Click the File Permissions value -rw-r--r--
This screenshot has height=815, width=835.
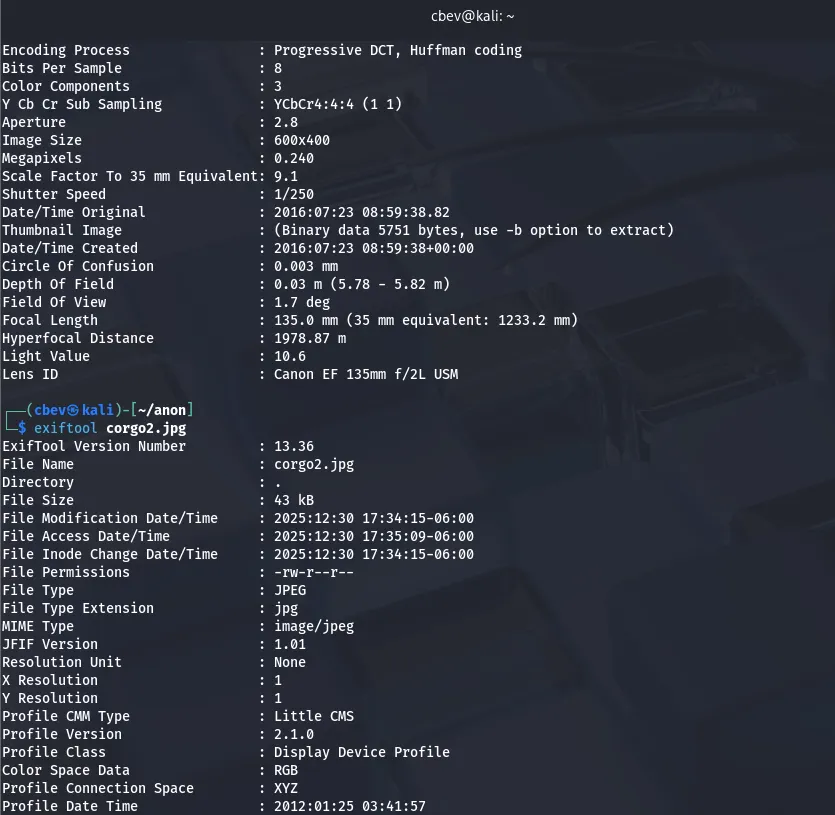pyautogui.click(x=314, y=572)
